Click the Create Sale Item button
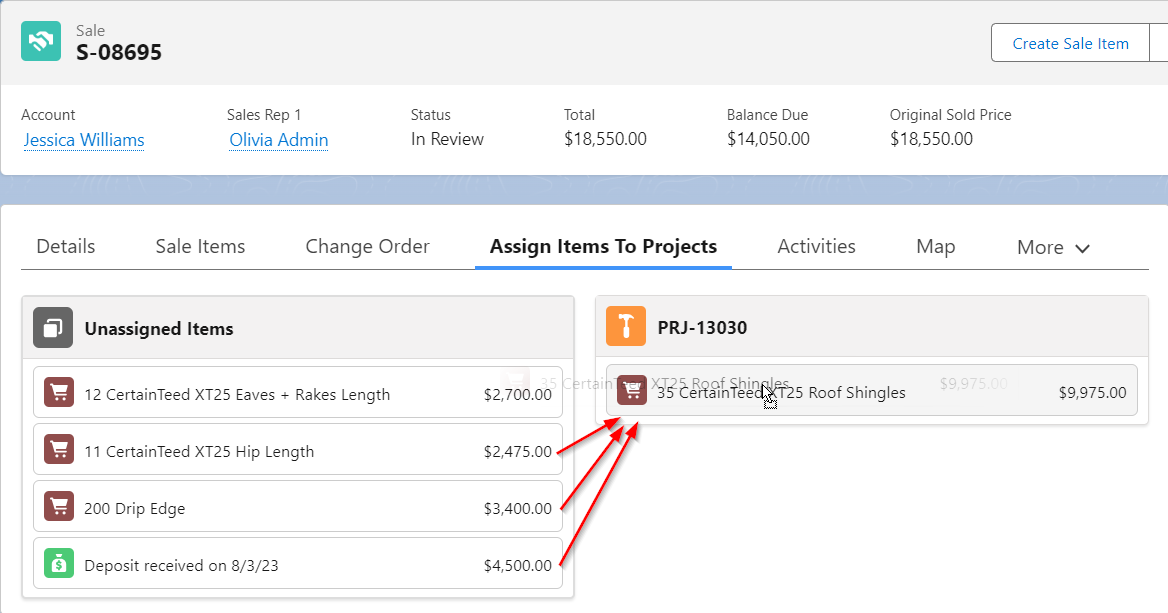The width and height of the screenshot is (1168, 613). (x=1070, y=43)
